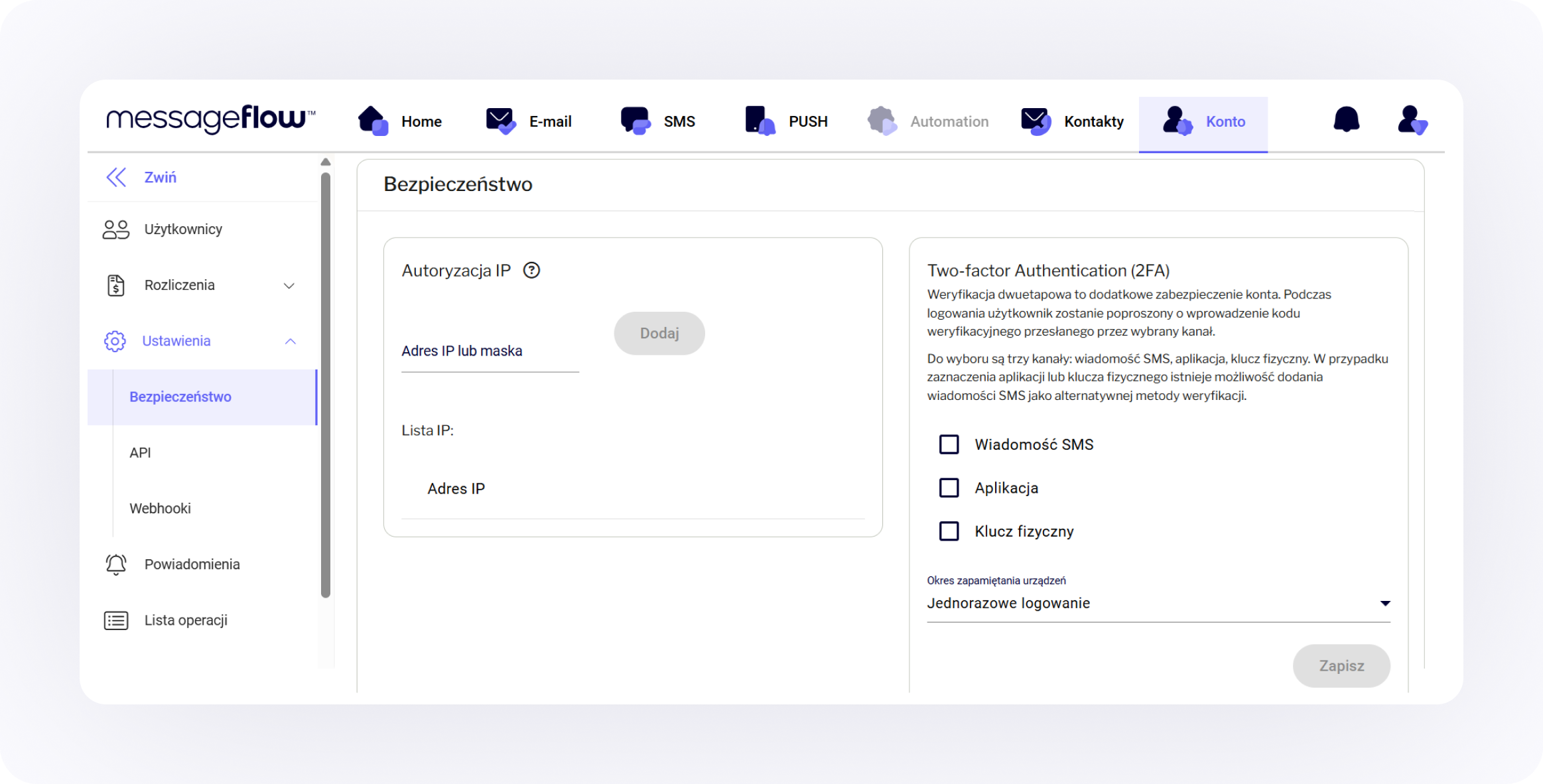The image size is (1543, 784).
Task: Check the Aplikacja 2FA option
Action: [x=949, y=488]
